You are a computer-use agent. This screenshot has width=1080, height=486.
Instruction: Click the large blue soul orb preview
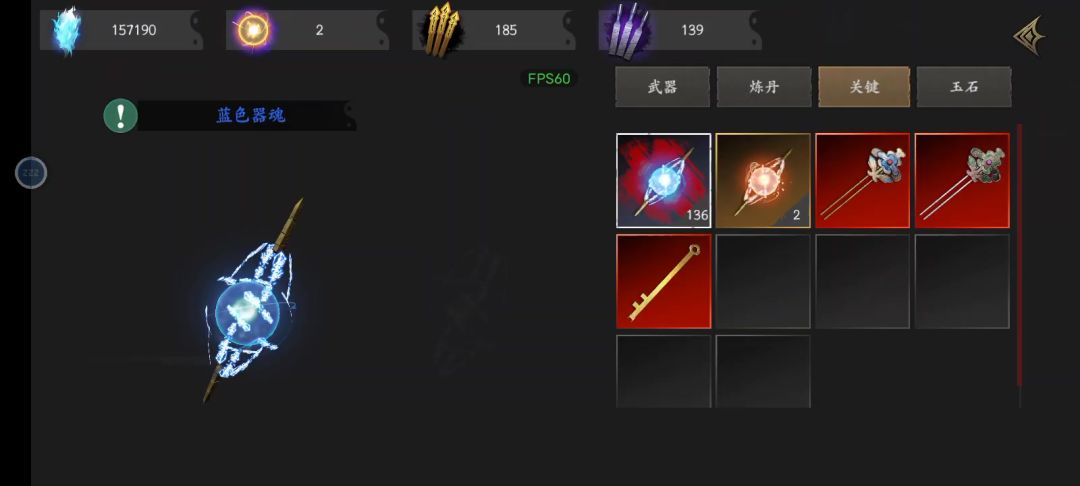pyautogui.click(x=252, y=301)
